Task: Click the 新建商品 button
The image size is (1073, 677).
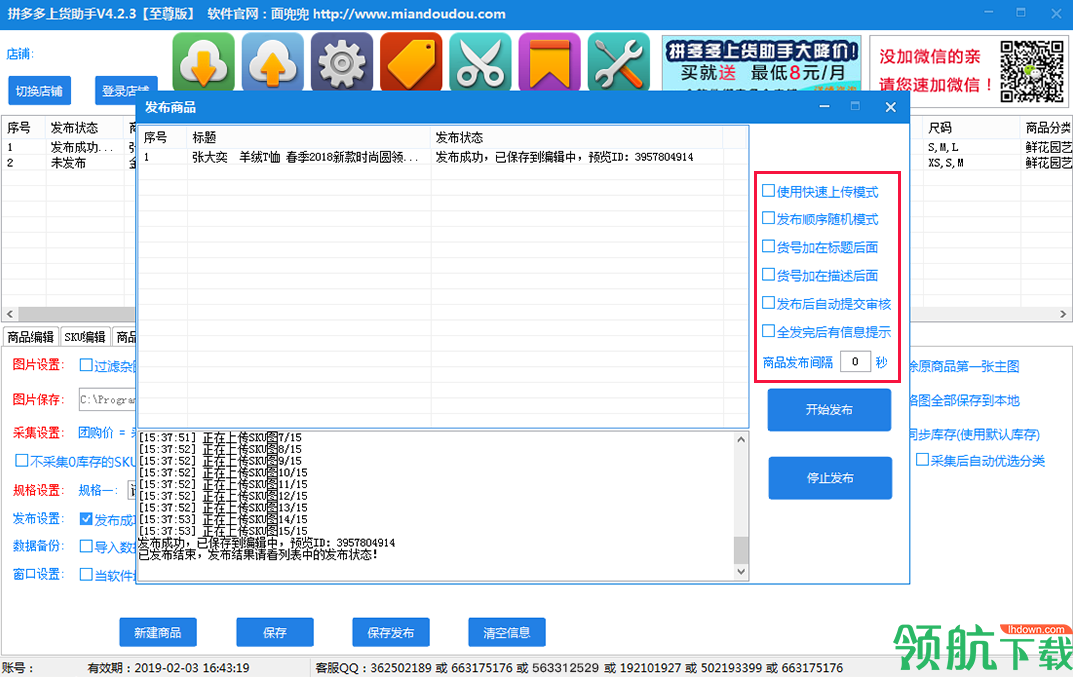Action: (x=157, y=633)
